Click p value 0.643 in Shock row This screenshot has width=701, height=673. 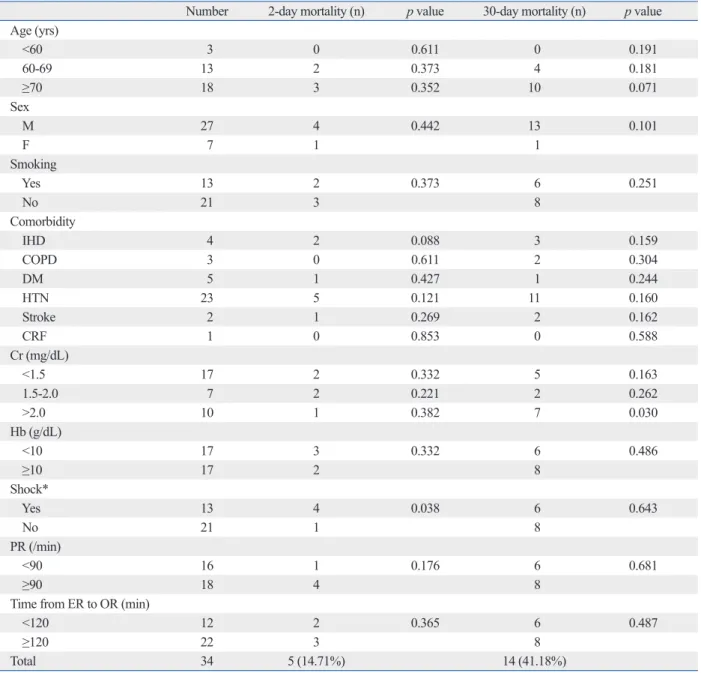643,508
